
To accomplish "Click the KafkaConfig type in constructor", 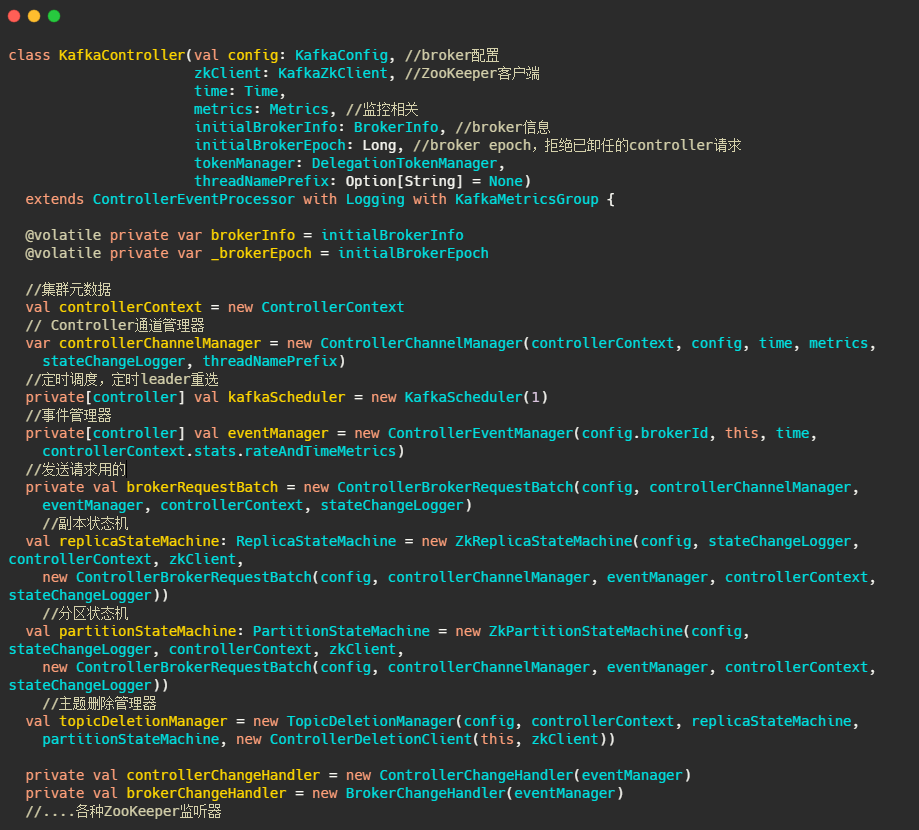I will pos(341,55).
